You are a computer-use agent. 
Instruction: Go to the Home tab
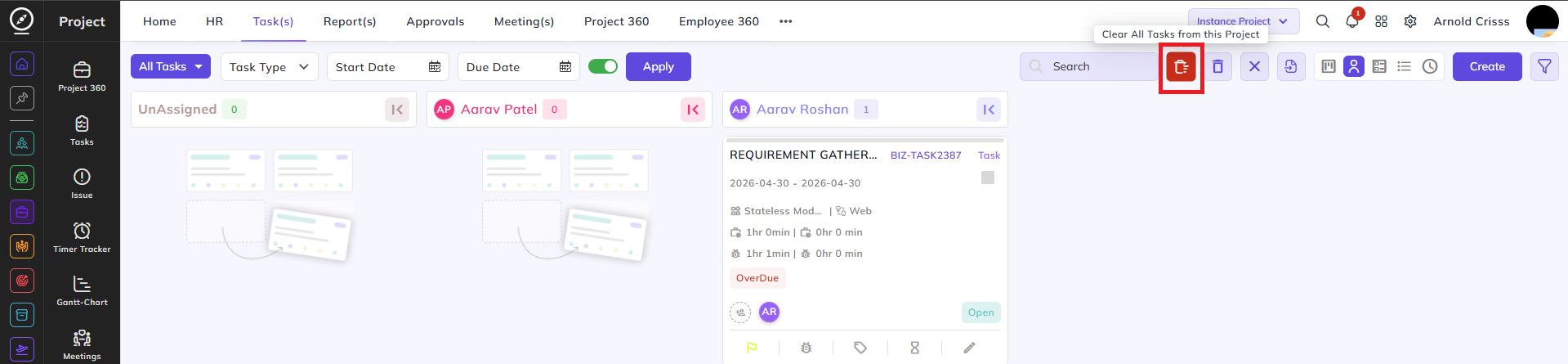pos(159,21)
